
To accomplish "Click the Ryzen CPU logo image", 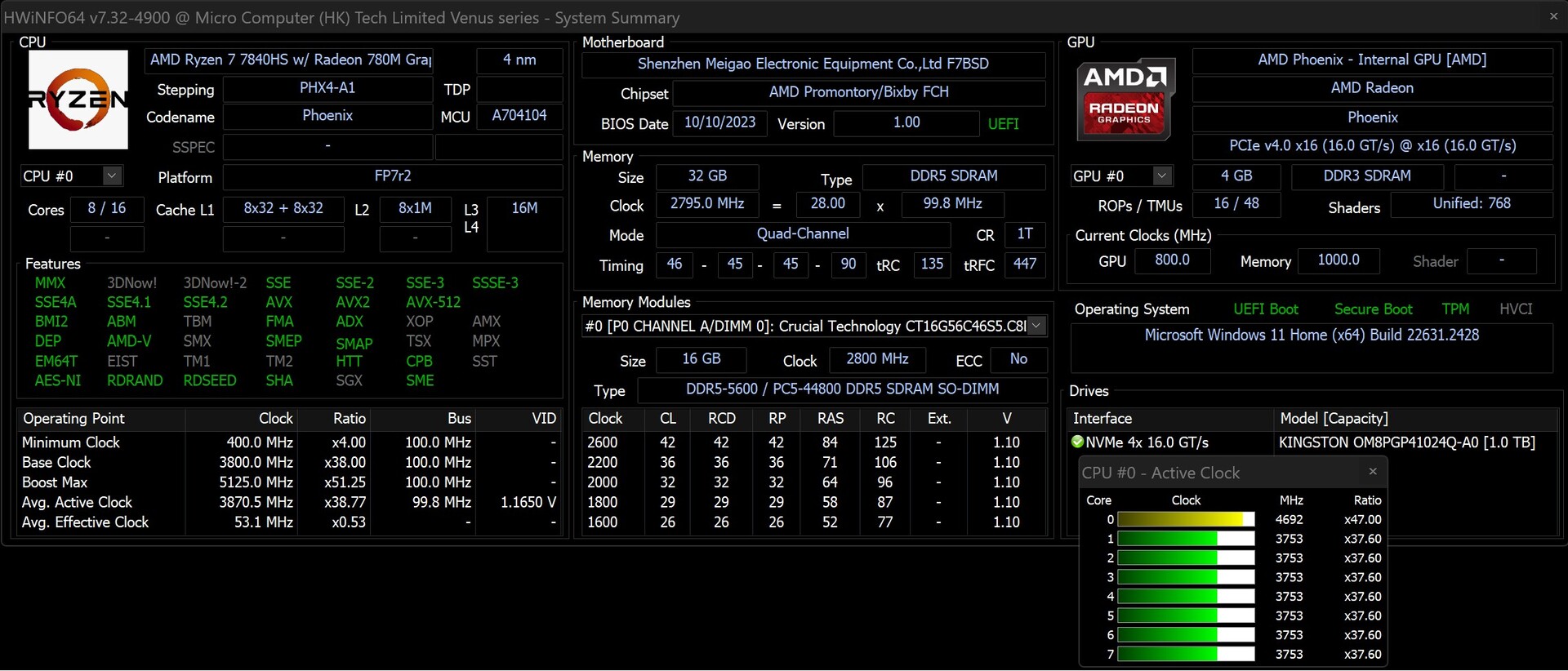I will pyautogui.click(x=78, y=100).
